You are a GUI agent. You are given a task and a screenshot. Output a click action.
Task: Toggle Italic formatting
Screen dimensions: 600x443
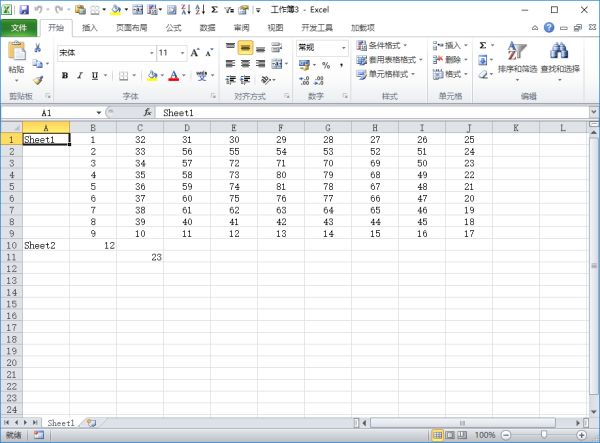click(80, 75)
